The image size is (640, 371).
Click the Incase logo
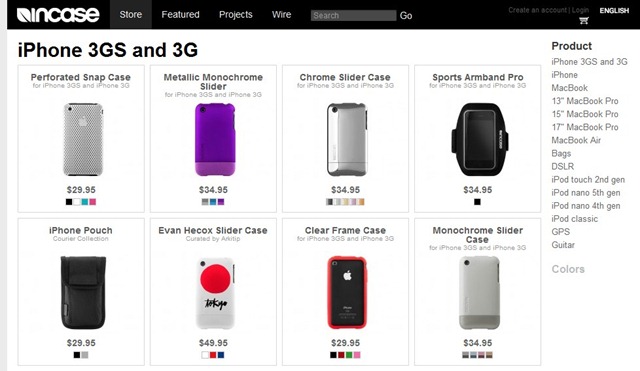point(58,15)
